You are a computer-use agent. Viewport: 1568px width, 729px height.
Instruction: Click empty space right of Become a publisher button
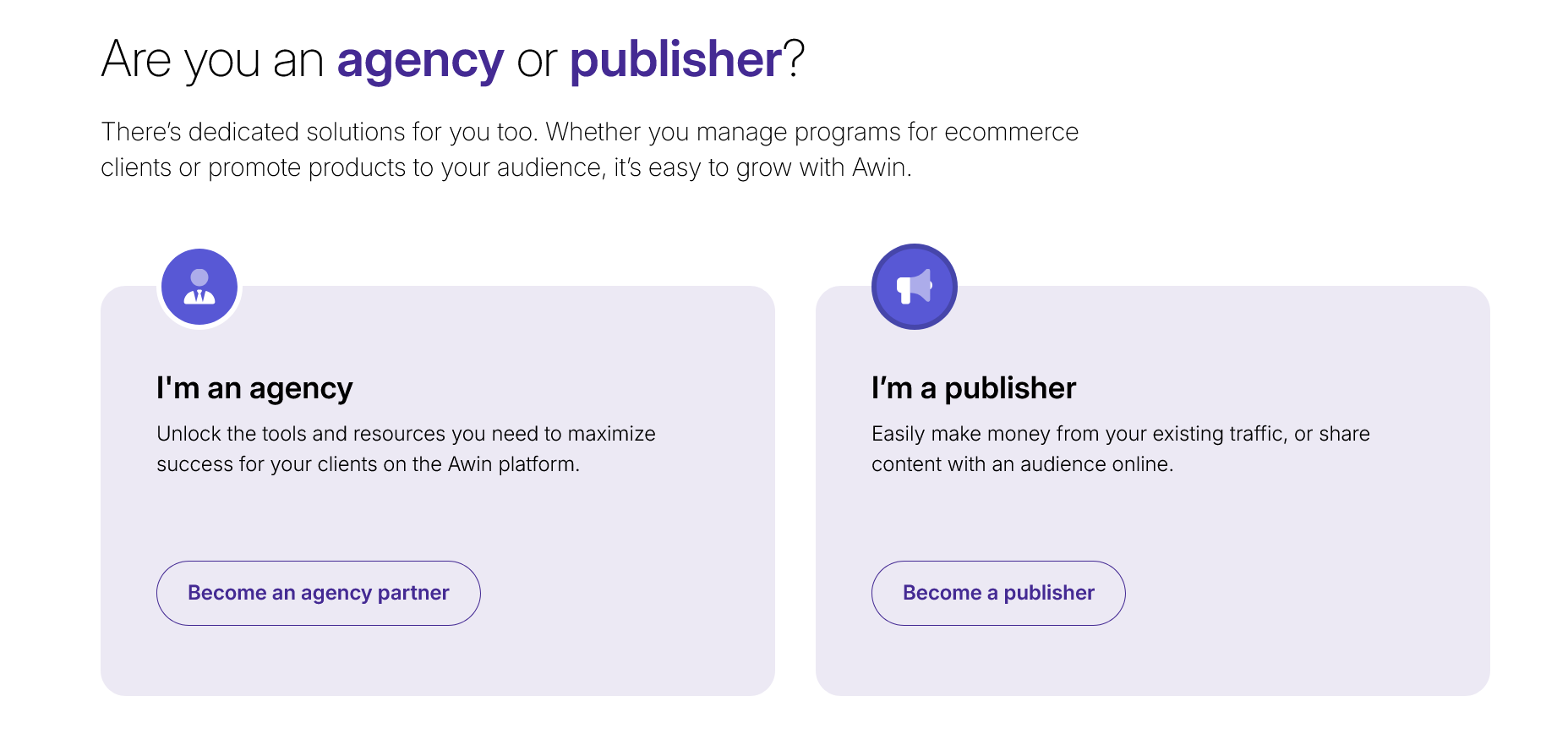click(x=1302, y=593)
